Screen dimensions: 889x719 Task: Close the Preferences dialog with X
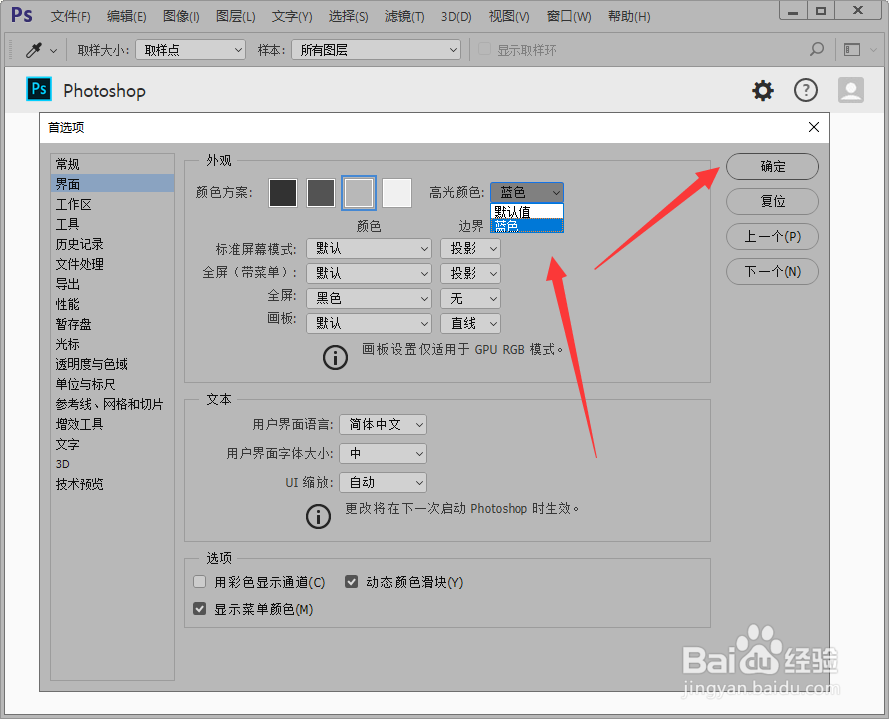tap(814, 127)
